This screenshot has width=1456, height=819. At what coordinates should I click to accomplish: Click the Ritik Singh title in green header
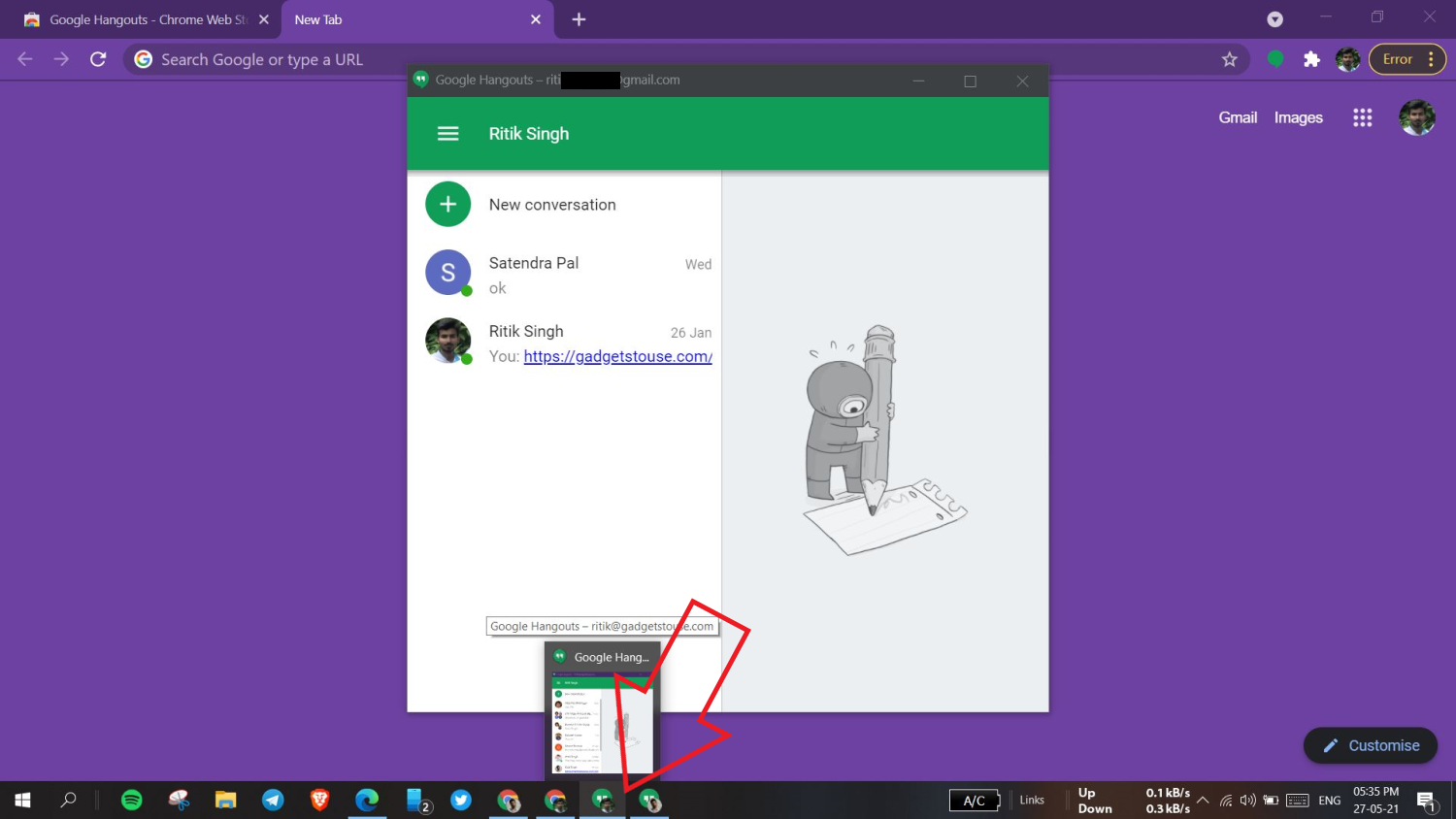pyautogui.click(x=529, y=134)
